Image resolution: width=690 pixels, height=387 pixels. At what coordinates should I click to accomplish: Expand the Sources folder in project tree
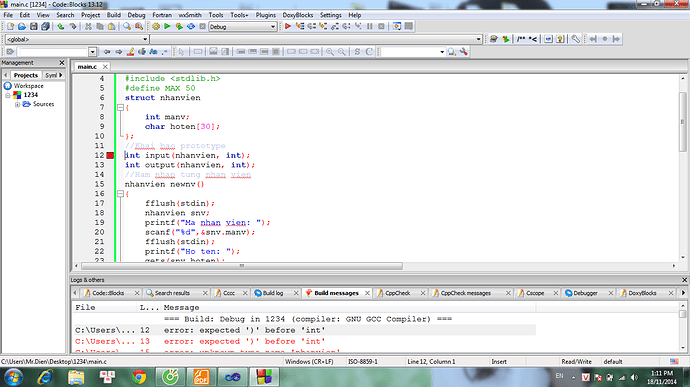18,104
